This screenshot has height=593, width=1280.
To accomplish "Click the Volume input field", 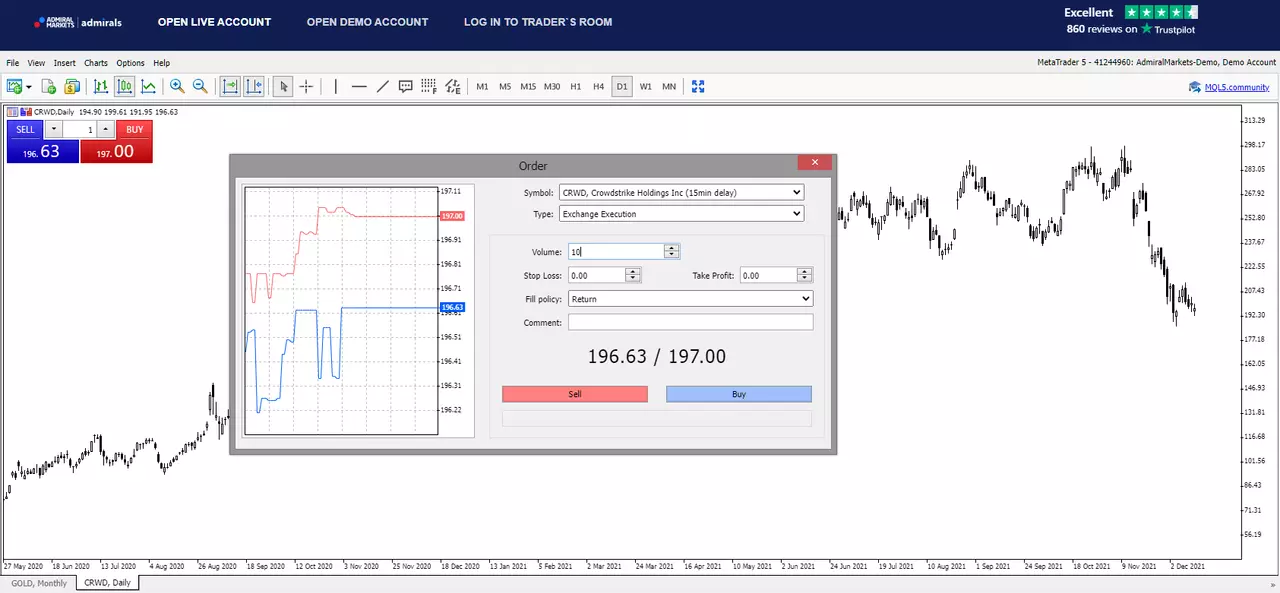I will (616, 252).
